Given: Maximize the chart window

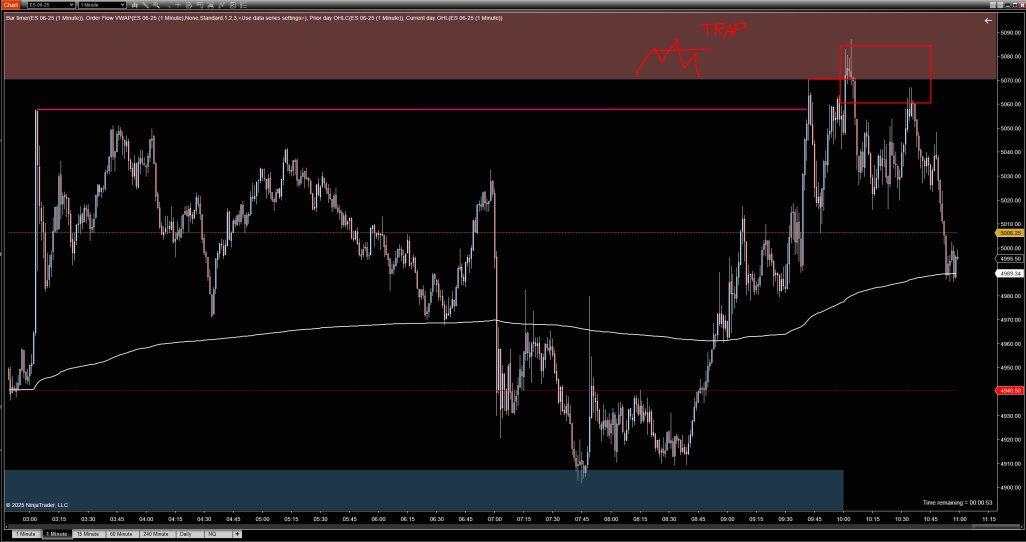Looking at the screenshot, I should [1015, 5].
